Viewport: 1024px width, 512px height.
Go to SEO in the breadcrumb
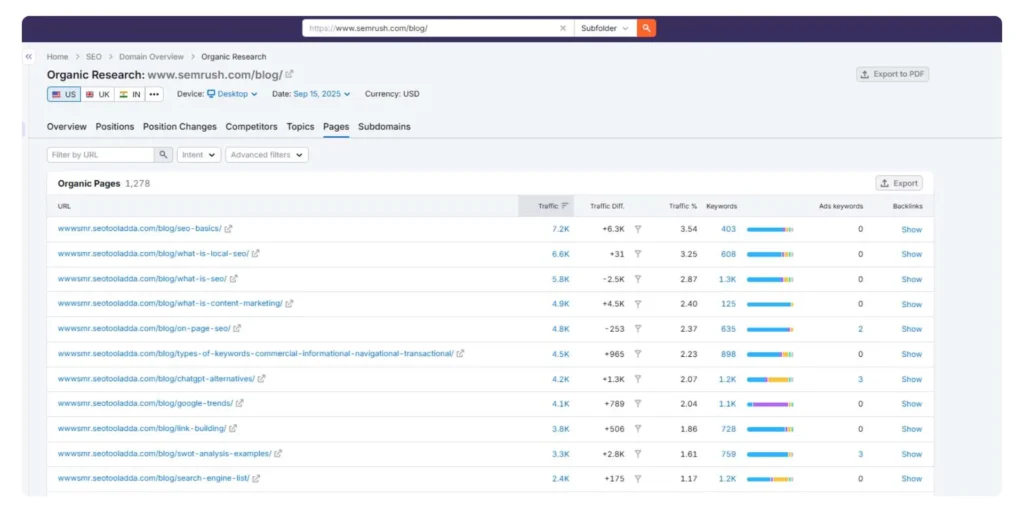[93, 57]
